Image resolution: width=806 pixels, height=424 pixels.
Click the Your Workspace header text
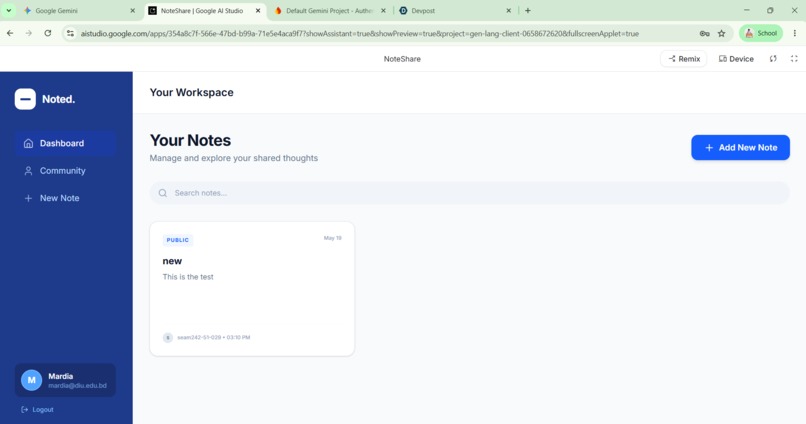coord(191,93)
